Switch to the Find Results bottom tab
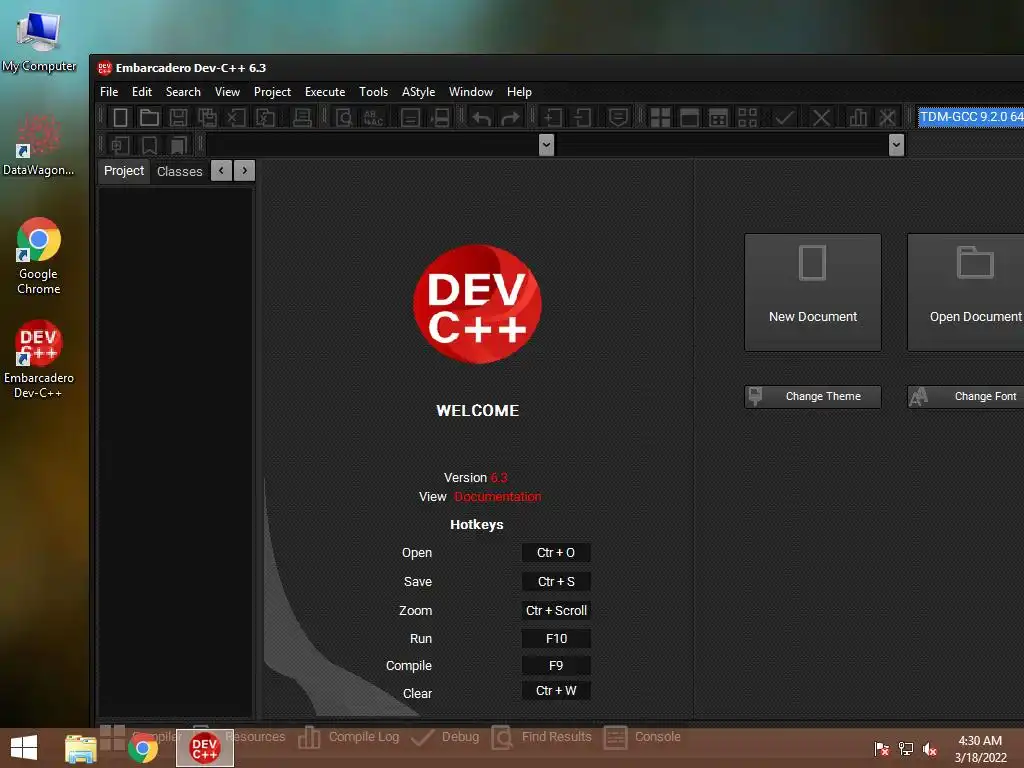The image size is (1024, 768). (541, 737)
